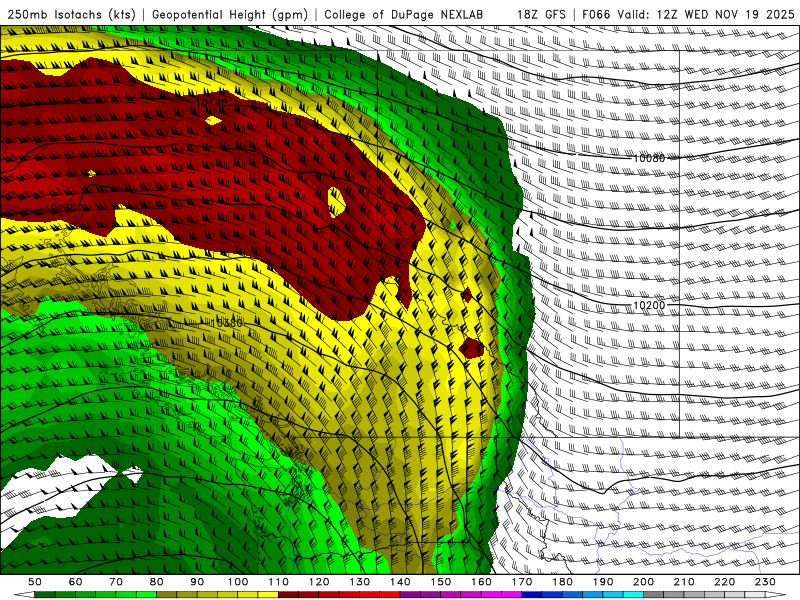Click the 160 tick label on the colorbar

coord(481,582)
